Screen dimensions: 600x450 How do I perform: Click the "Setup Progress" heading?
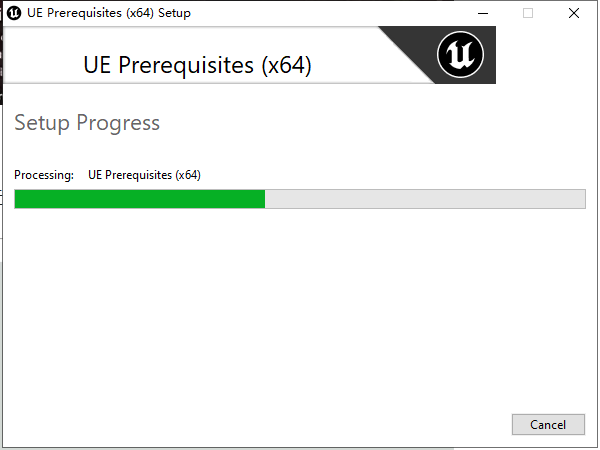coord(87,123)
